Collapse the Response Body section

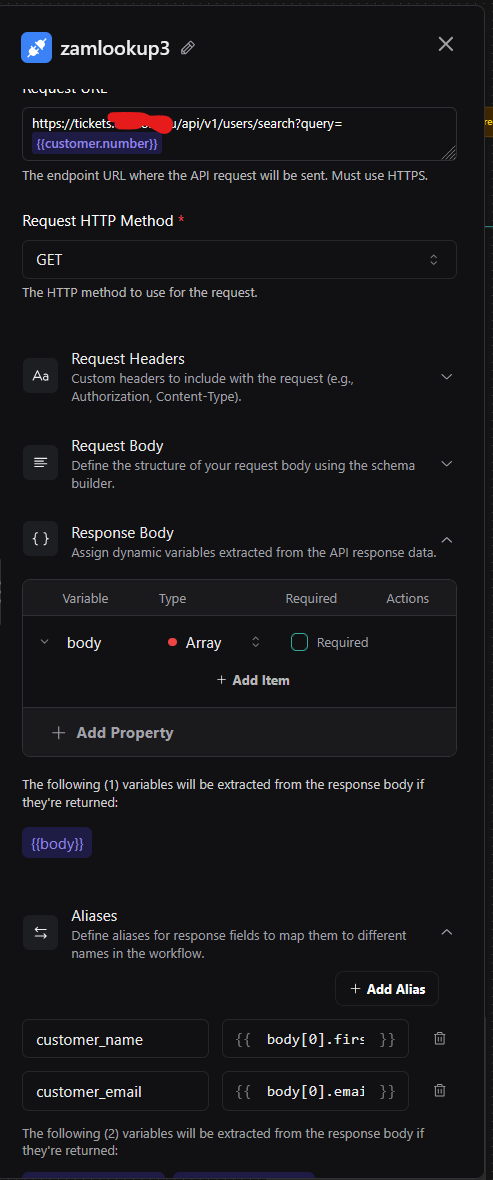[446, 540]
